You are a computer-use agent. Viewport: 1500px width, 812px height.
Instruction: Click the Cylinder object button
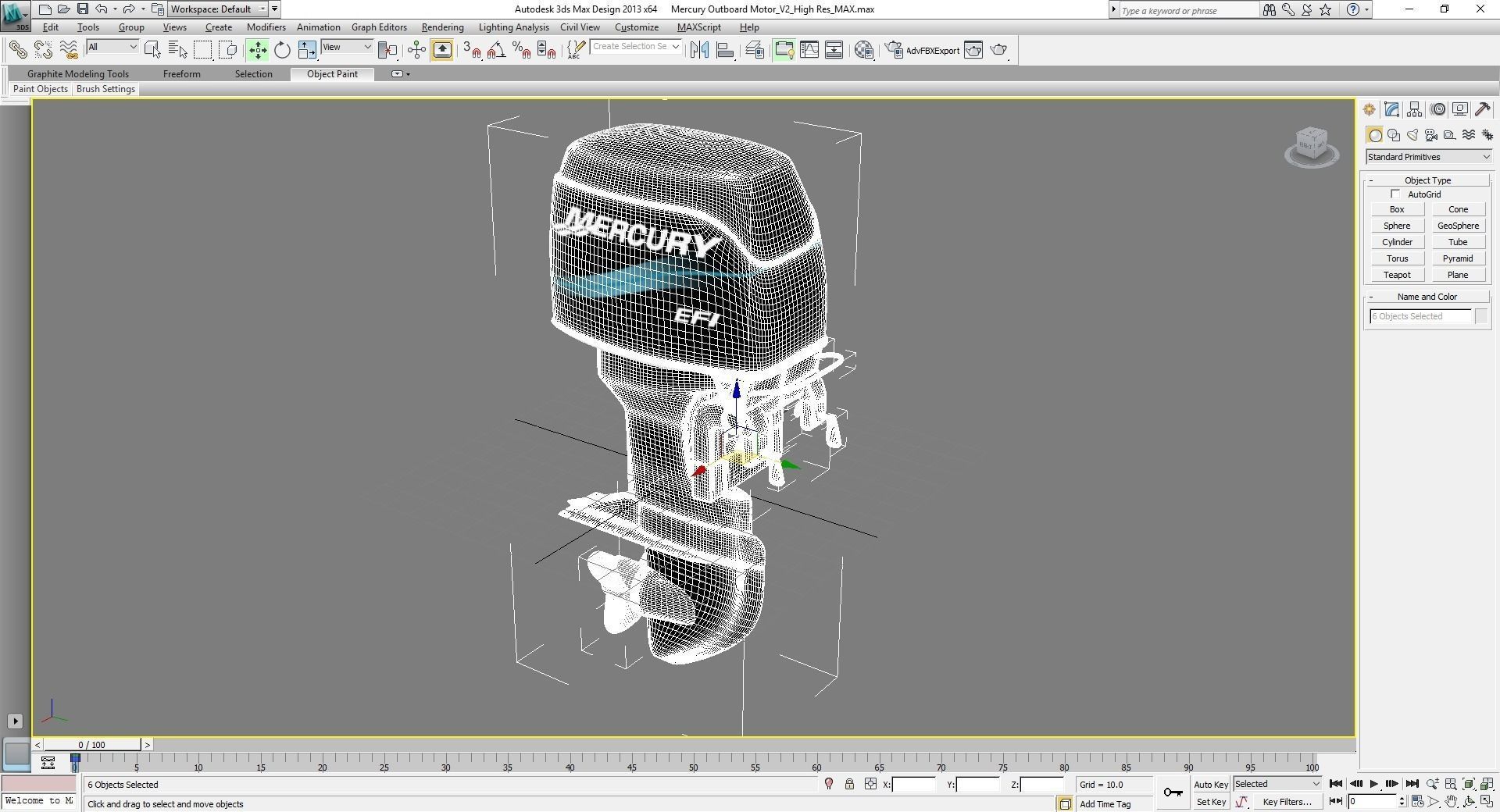tap(1397, 242)
